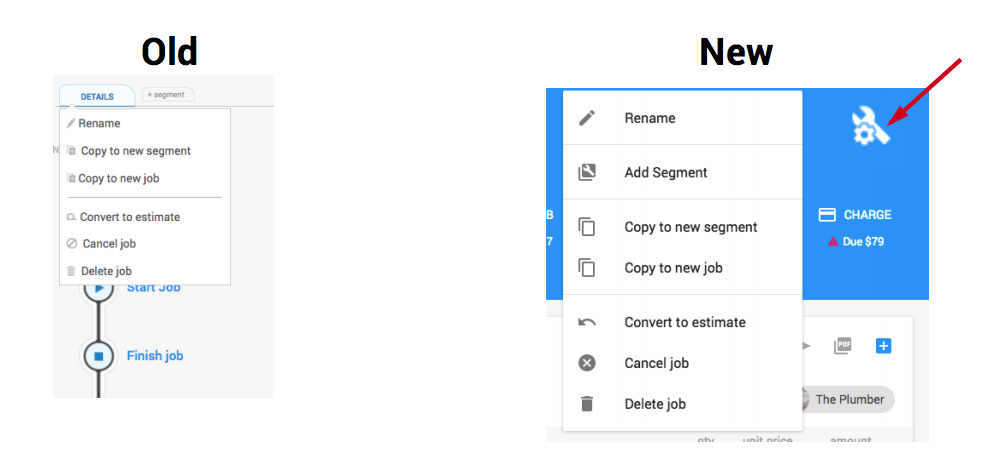This screenshot has height=470, width=982.
Task: Click the cancel circle icon in old menu
Action: pos(72,244)
